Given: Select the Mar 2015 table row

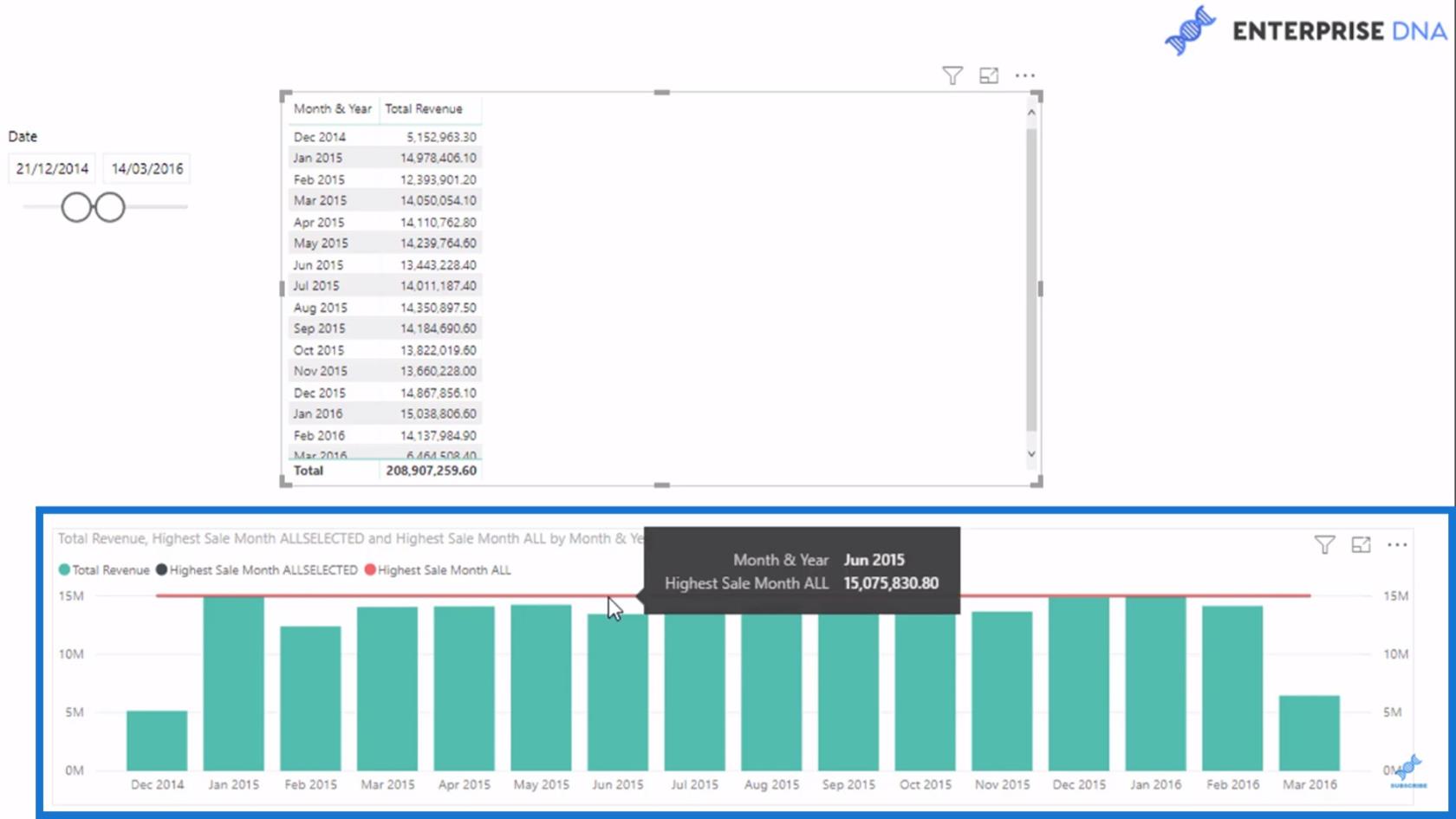Looking at the screenshot, I should 385,200.
